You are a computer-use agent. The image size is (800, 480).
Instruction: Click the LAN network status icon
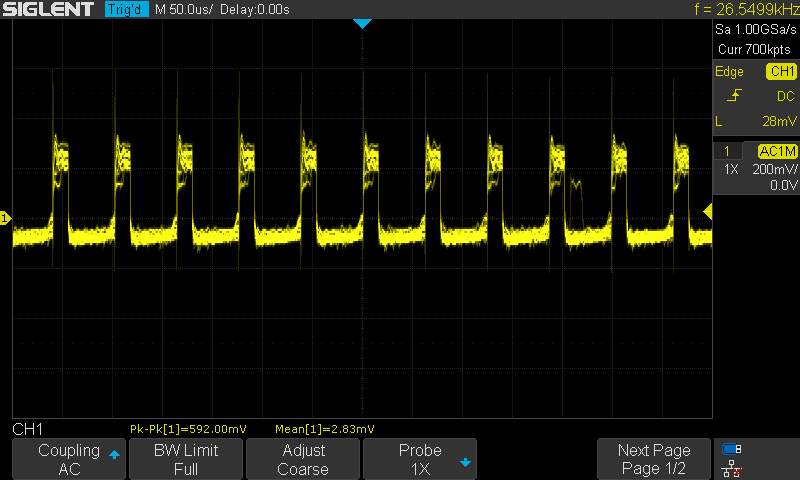[732, 468]
